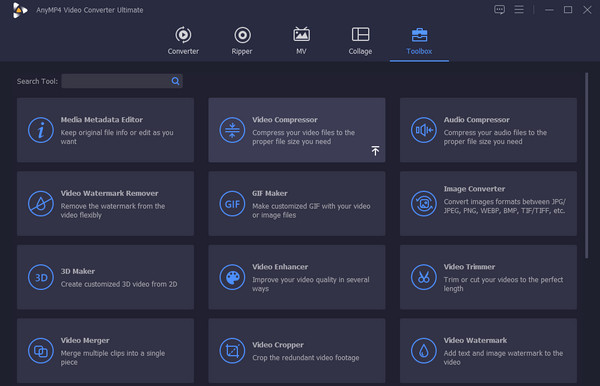This screenshot has height=386, width=600.
Task: Click the 'Video Trimmer' title text
Action: pos(469,267)
